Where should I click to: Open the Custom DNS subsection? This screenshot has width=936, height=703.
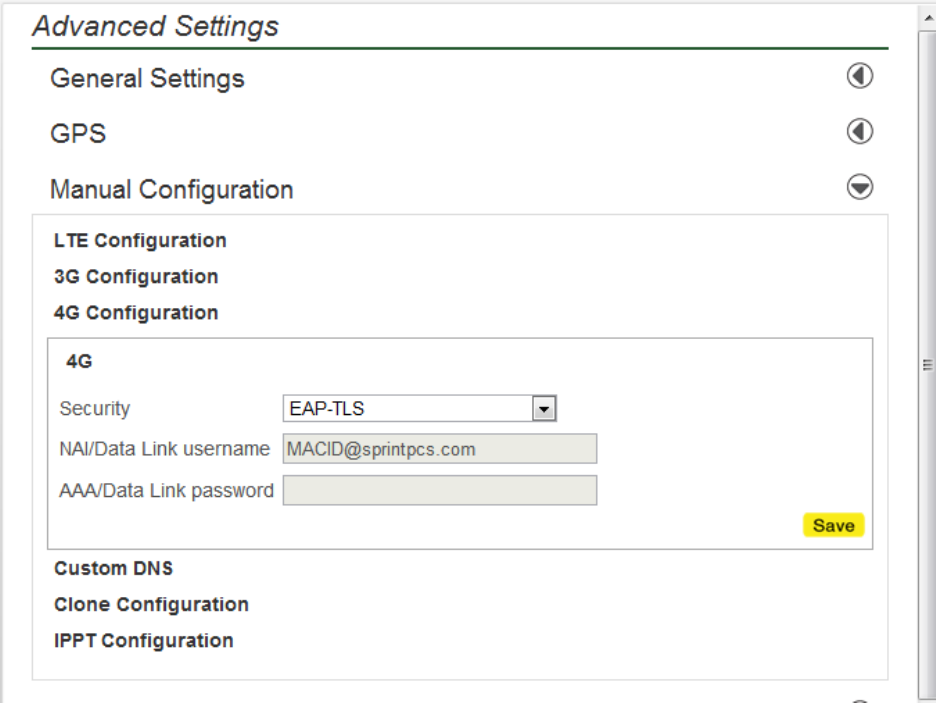pyautogui.click(x=113, y=569)
